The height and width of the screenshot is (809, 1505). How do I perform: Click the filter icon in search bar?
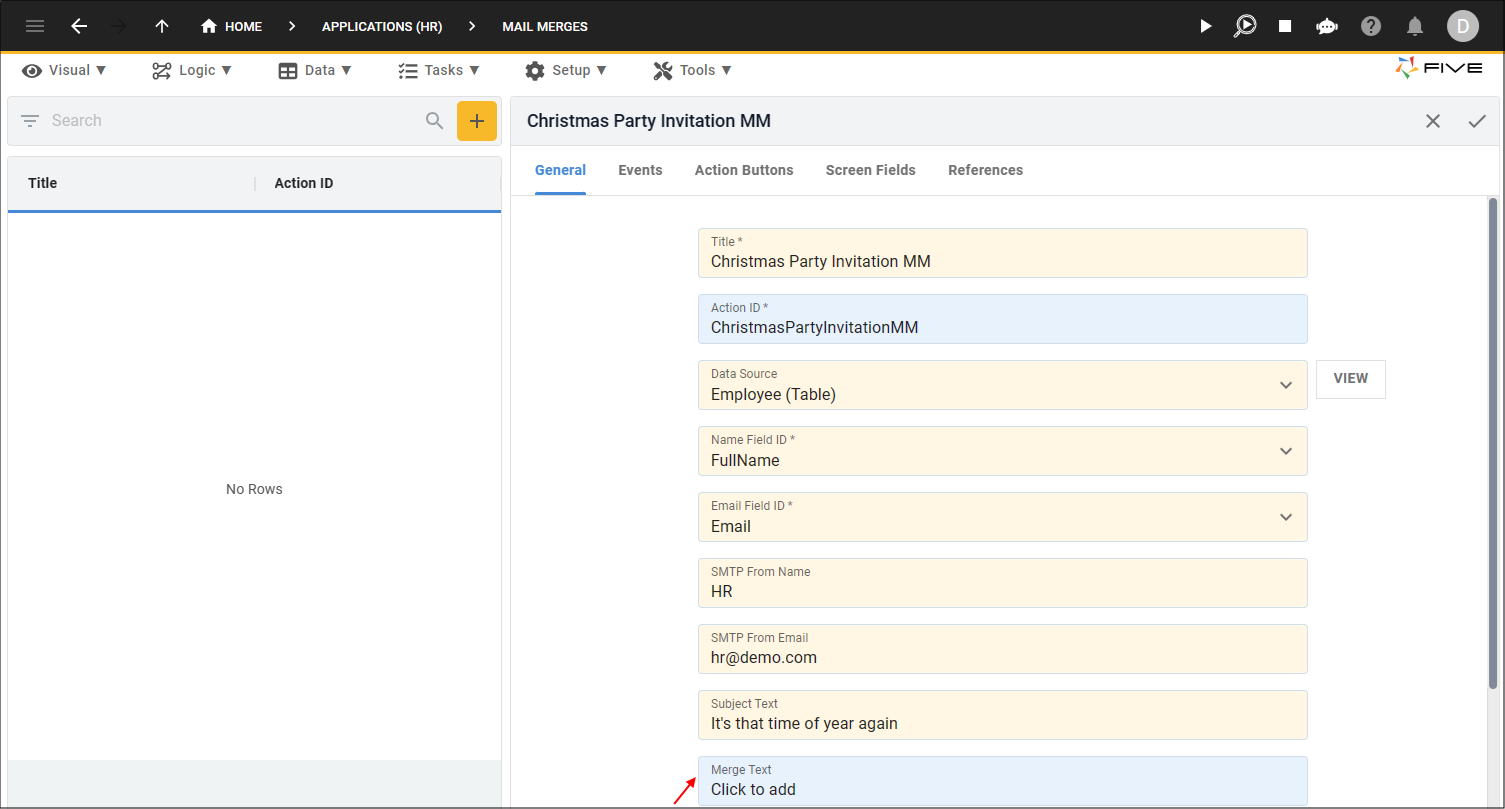30,121
